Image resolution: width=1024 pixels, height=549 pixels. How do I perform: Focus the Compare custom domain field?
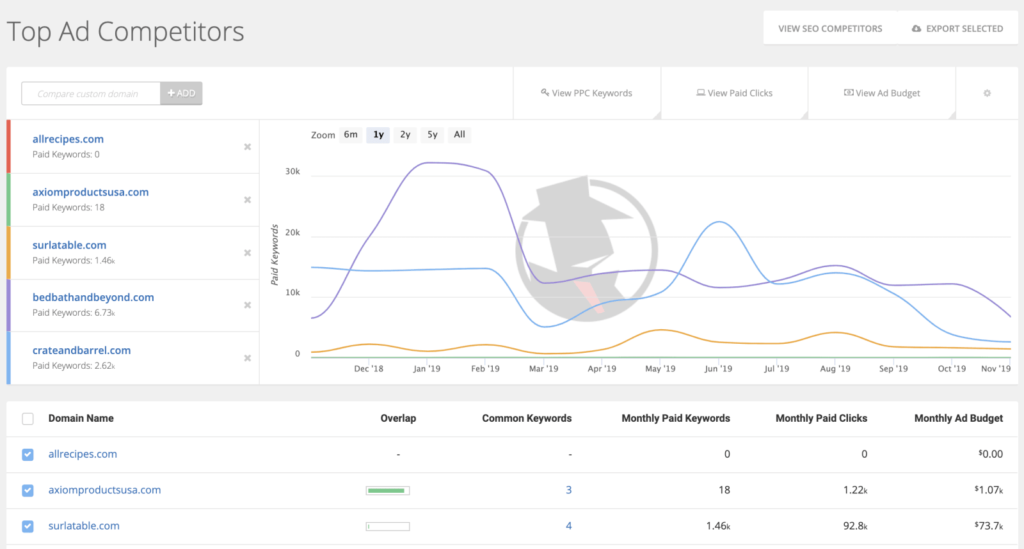pyautogui.click(x=91, y=93)
